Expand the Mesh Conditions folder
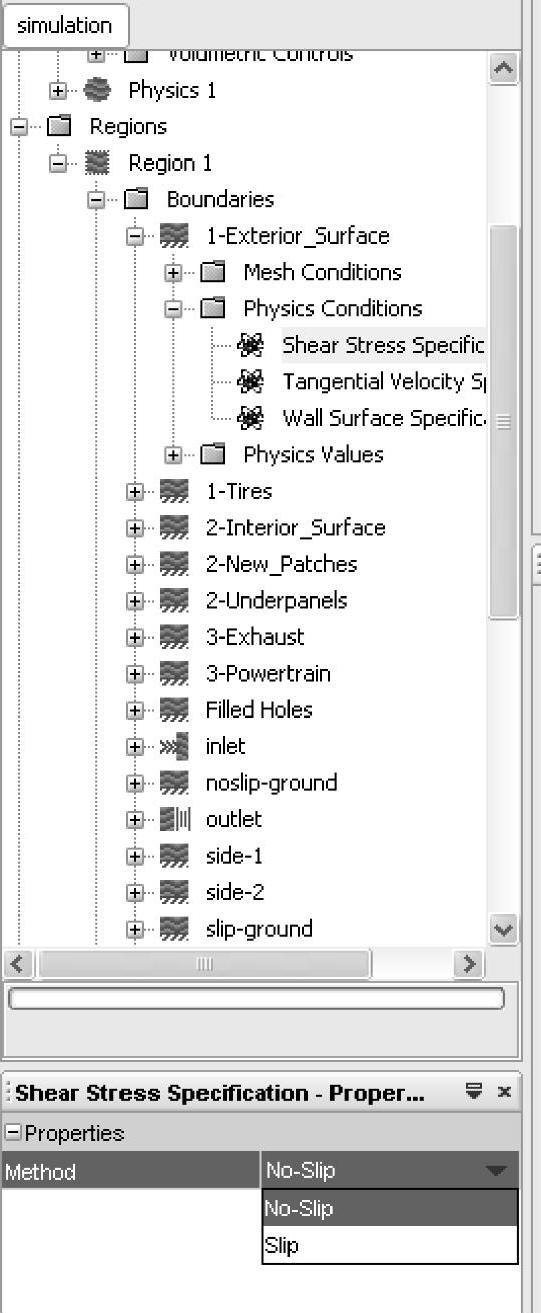This screenshot has height=1313, width=541. coord(174,273)
